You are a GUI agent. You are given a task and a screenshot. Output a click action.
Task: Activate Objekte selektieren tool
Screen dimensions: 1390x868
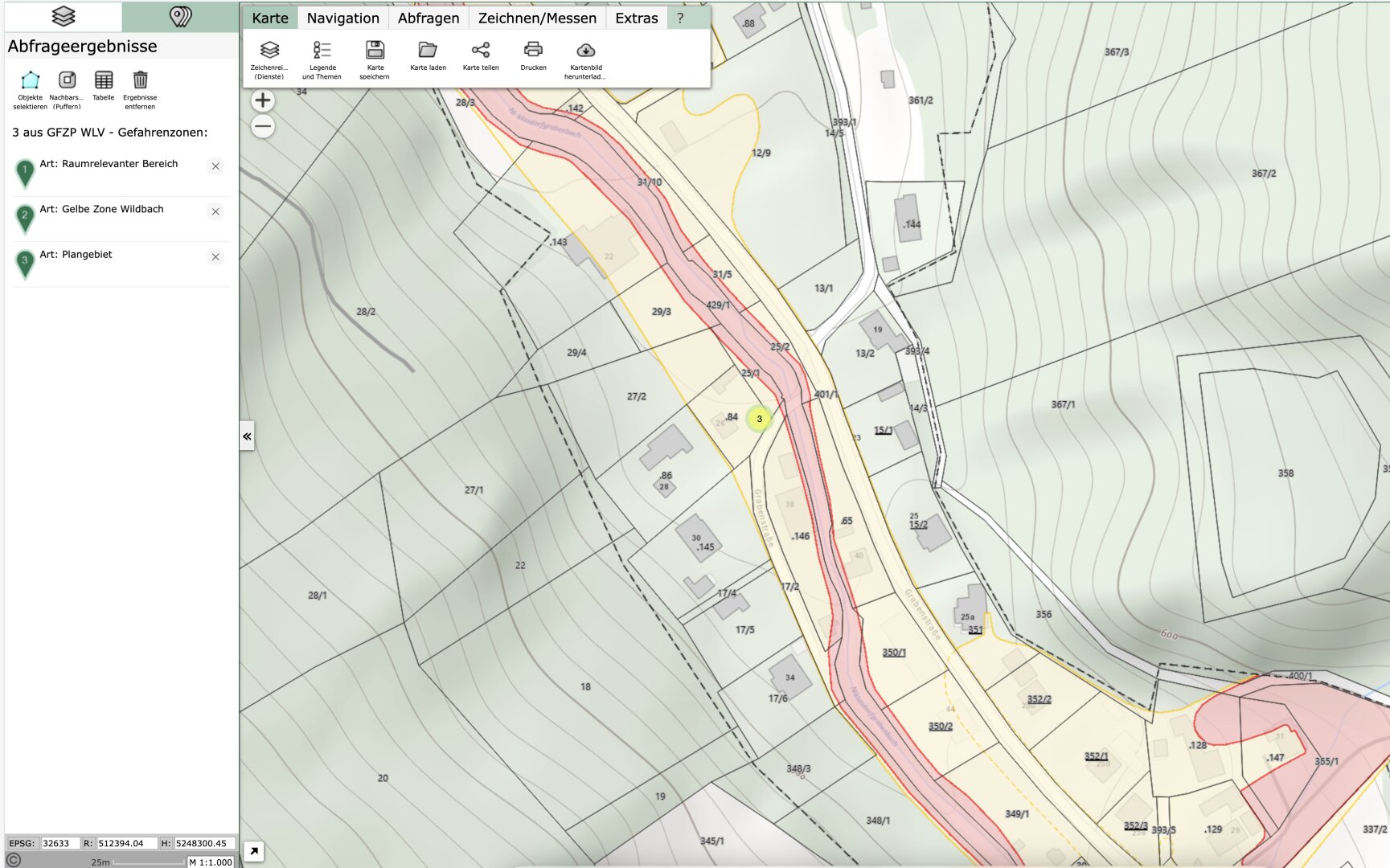pyautogui.click(x=30, y=80)
